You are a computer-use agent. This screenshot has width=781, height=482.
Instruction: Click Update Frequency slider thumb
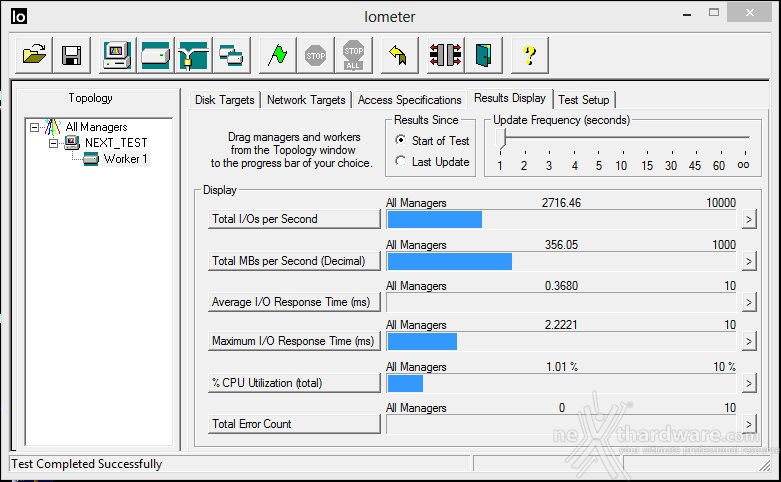click(x=501, y=138)
